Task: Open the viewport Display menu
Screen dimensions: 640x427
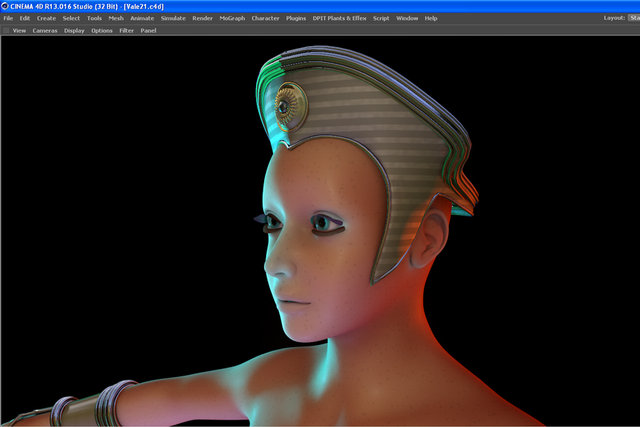Action: point(74,31)
